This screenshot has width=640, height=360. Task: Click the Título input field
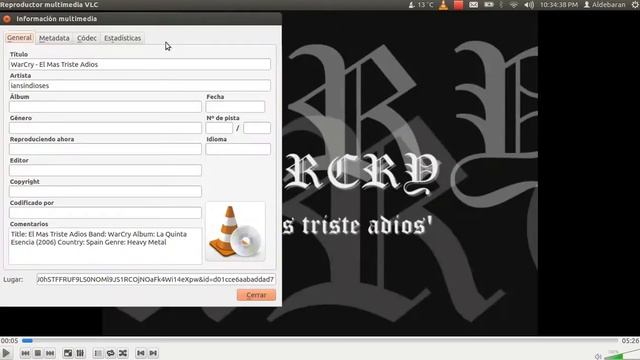(140, 64)
